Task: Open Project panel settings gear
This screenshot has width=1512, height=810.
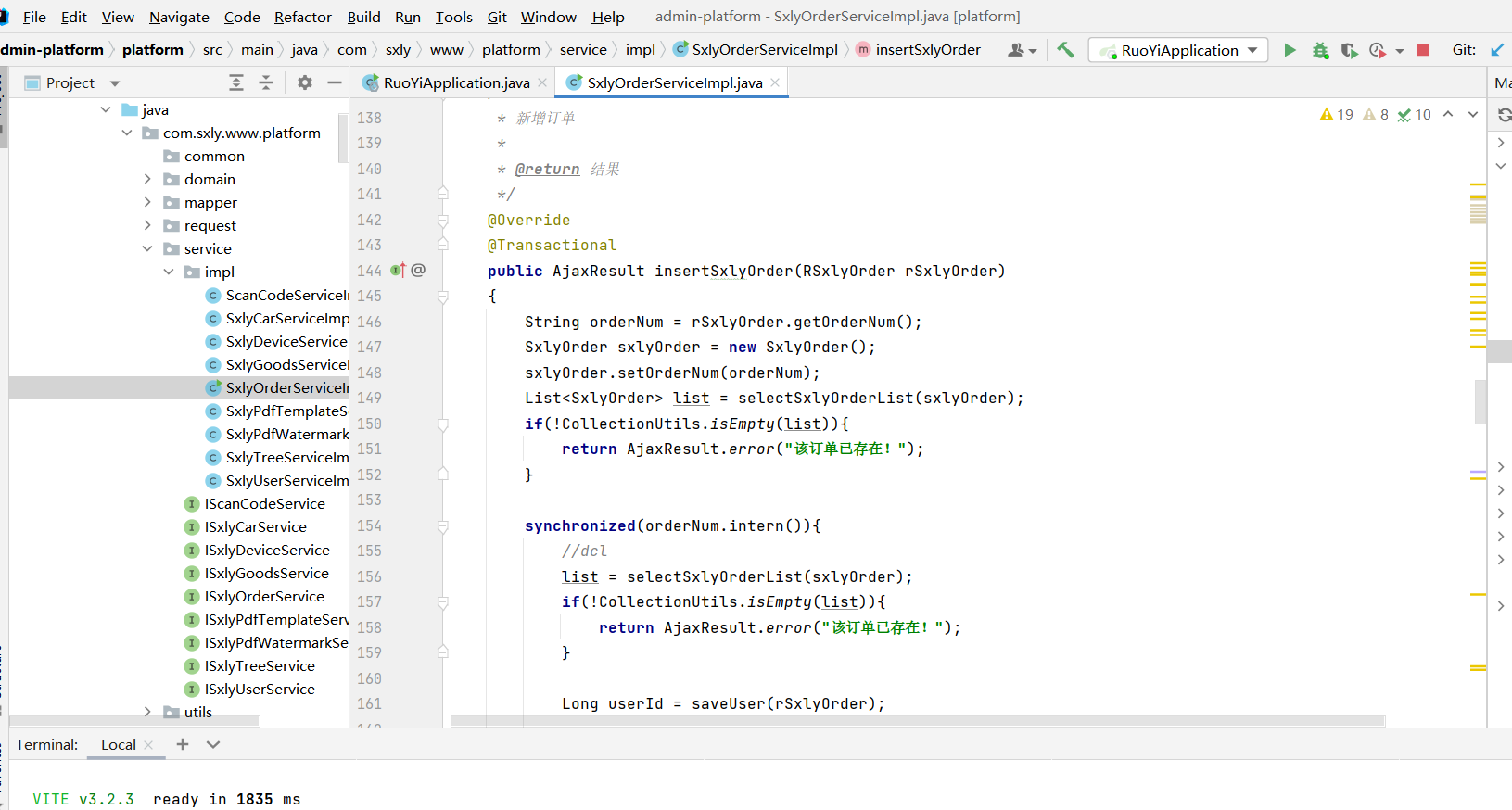Action: [x=304, y=82]
